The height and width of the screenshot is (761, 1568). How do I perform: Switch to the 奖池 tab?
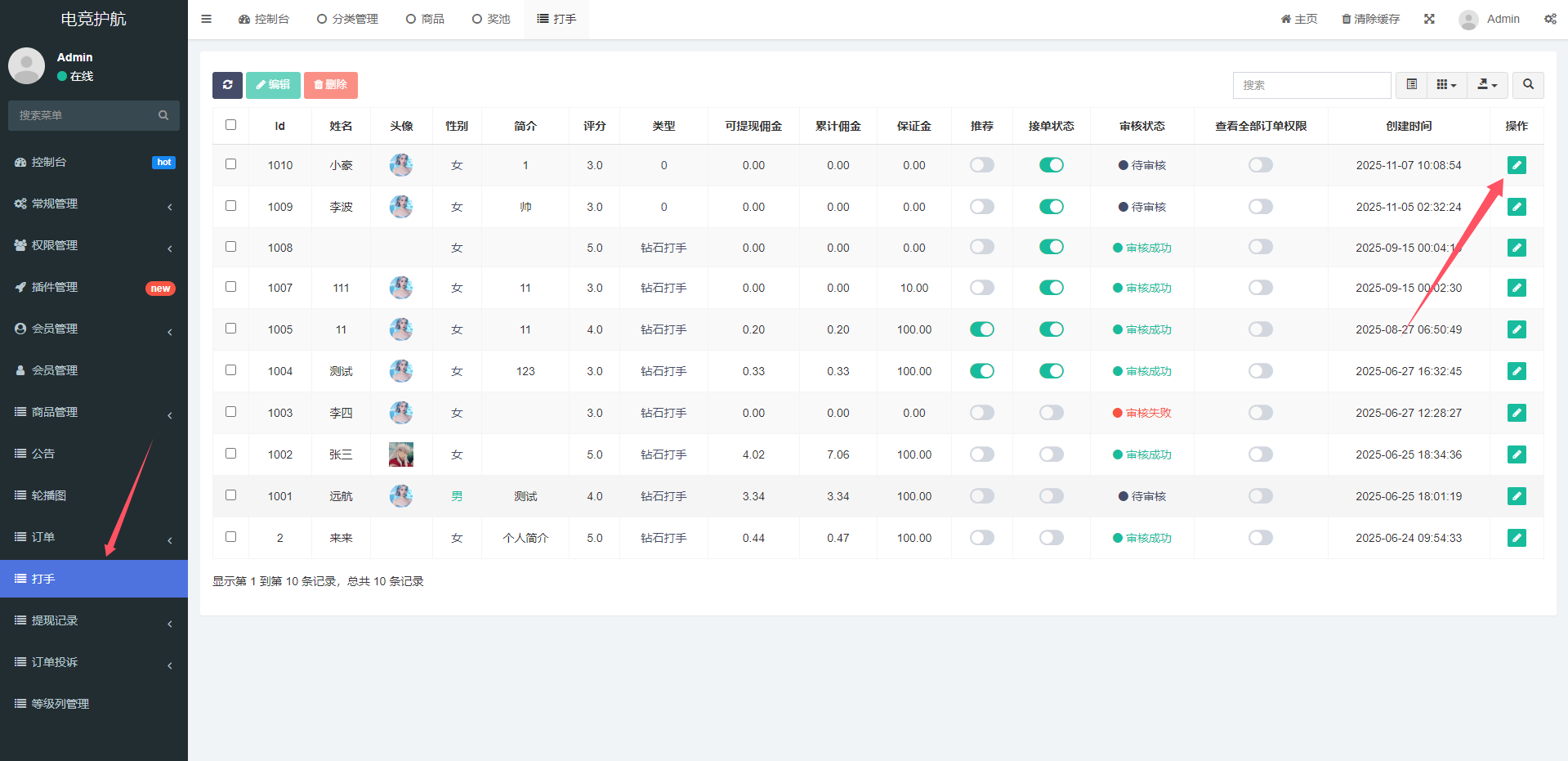coord(491,19)
